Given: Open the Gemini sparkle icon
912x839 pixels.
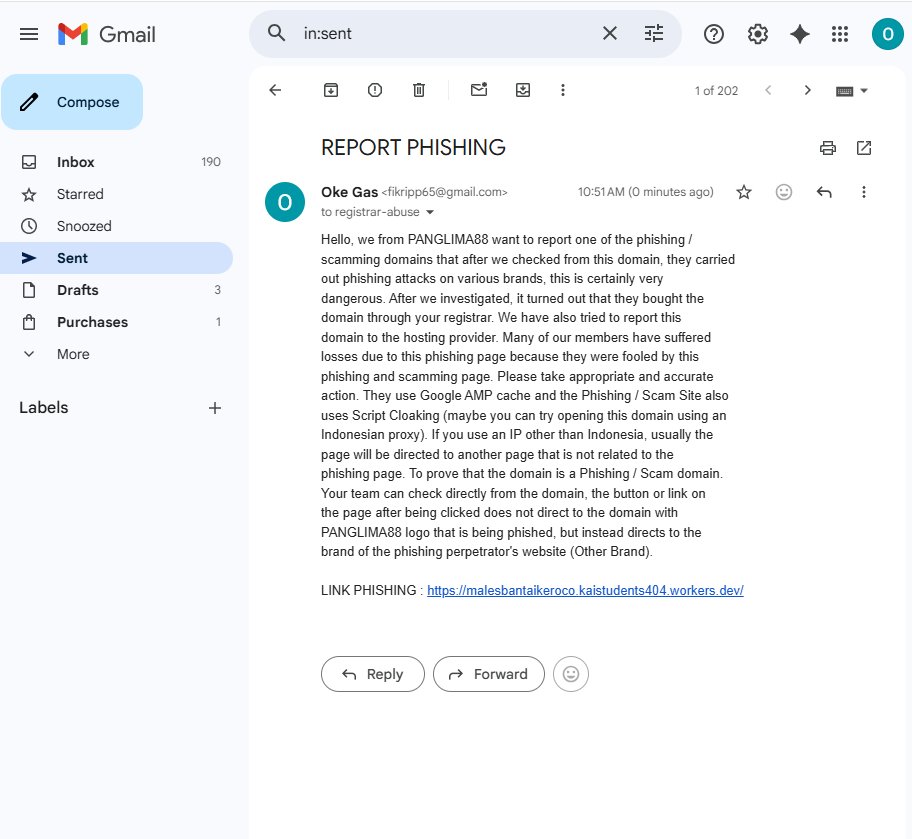Looking at the screenshot, I should click(800, 34).
